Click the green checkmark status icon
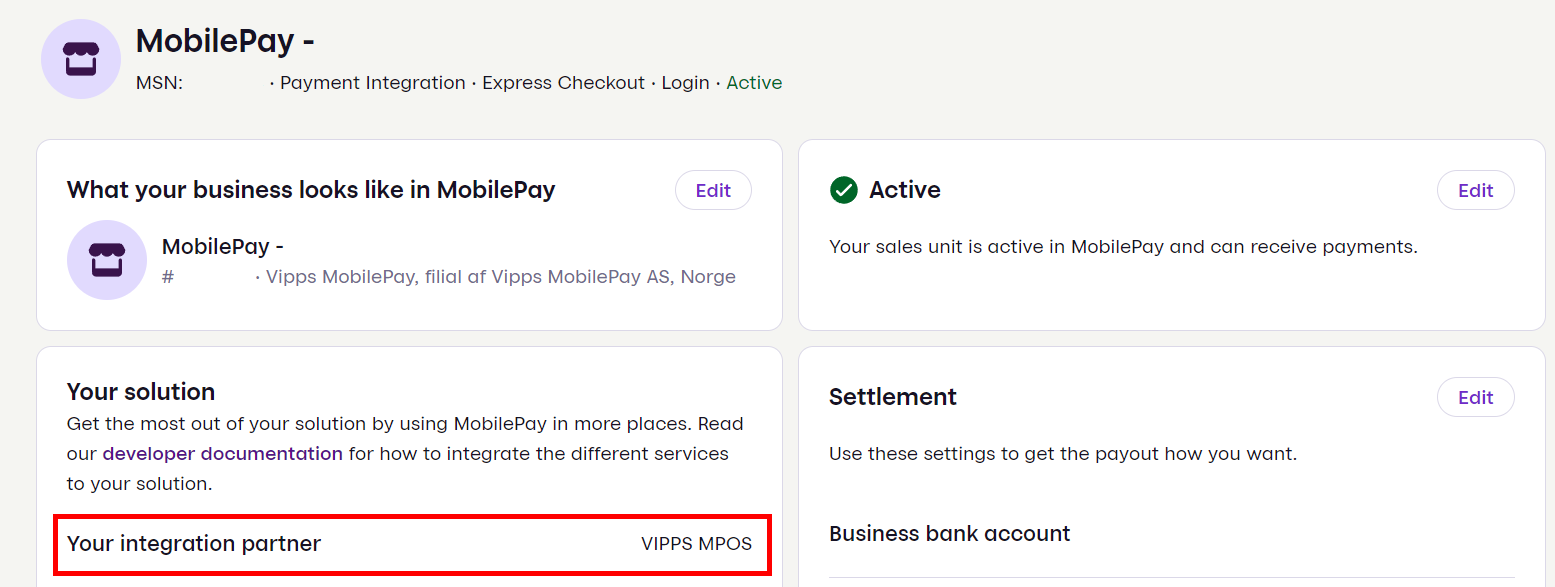The height and width of the screenshot is (587, 1555). click(x=844, y=190)
